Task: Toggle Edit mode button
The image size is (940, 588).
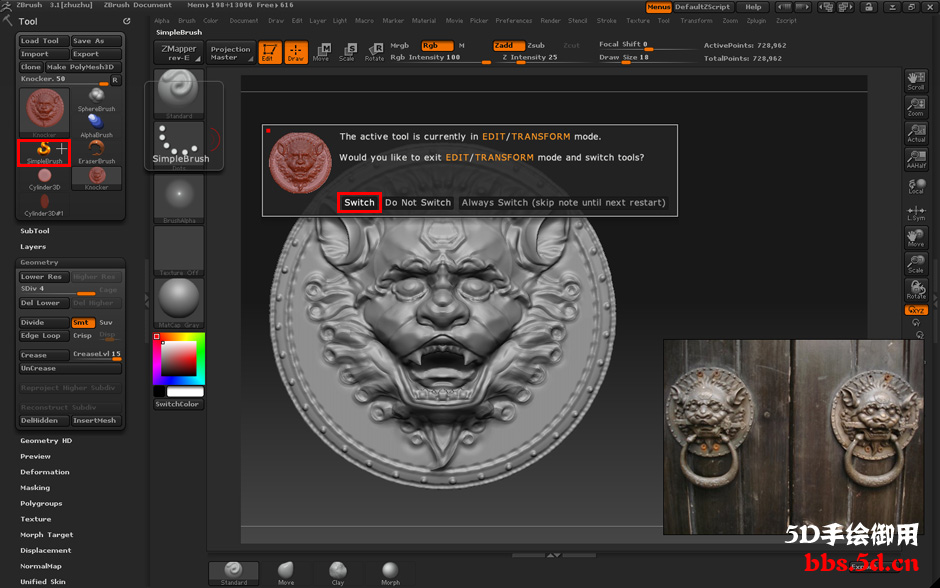Action: click(x=270, y=52)
